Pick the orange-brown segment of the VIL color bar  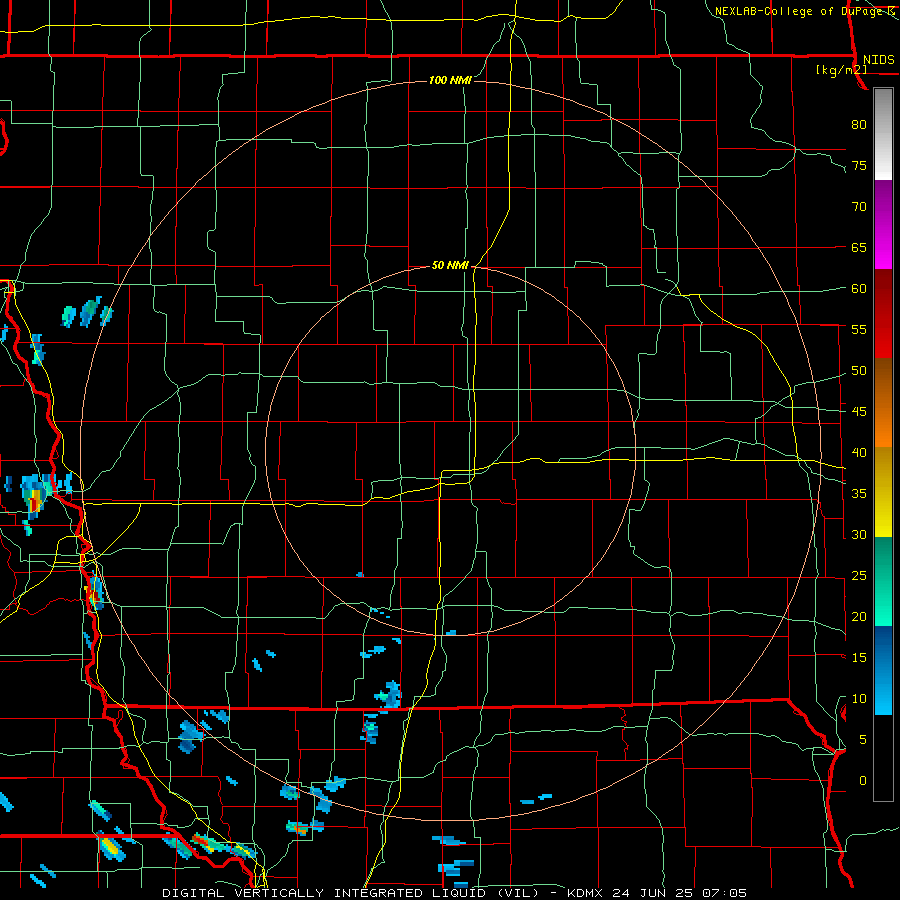click(883, 403)
